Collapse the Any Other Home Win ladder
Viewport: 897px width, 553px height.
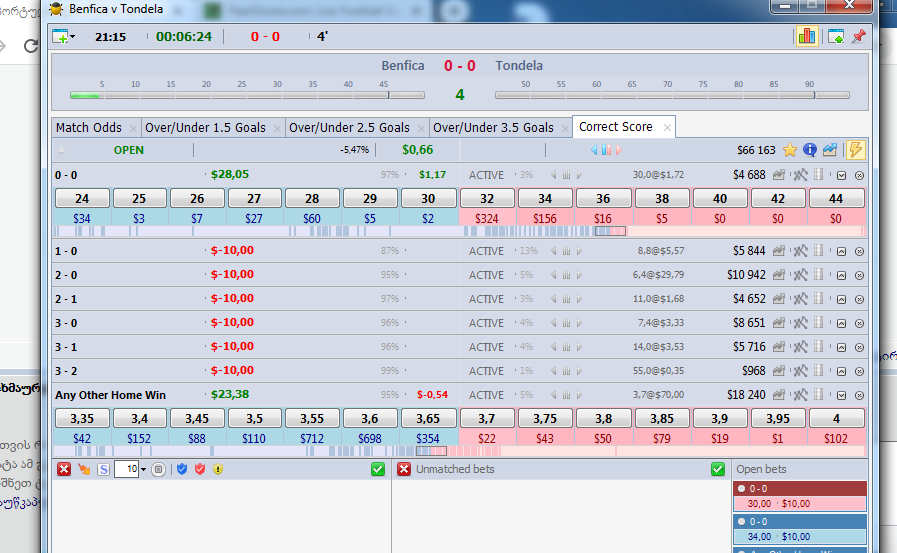(841, 395)
